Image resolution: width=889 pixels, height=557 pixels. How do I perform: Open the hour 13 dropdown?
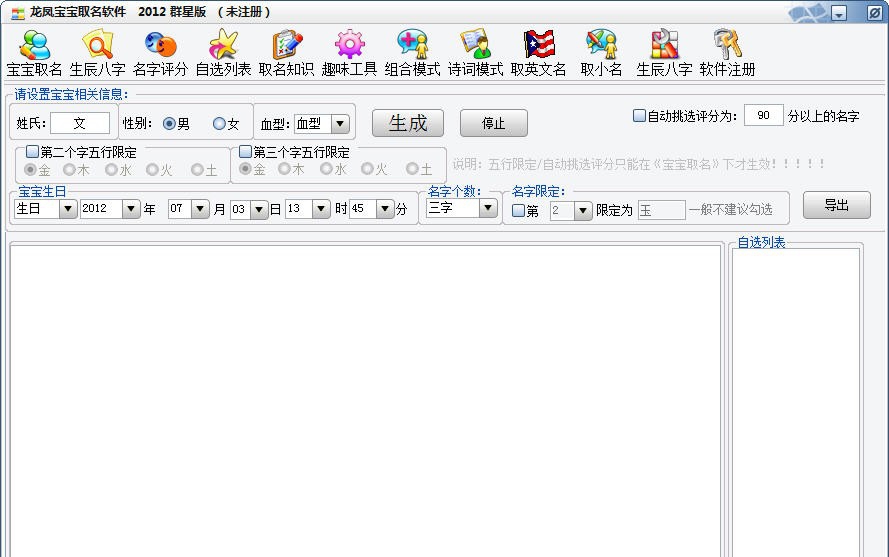(321, 209)
